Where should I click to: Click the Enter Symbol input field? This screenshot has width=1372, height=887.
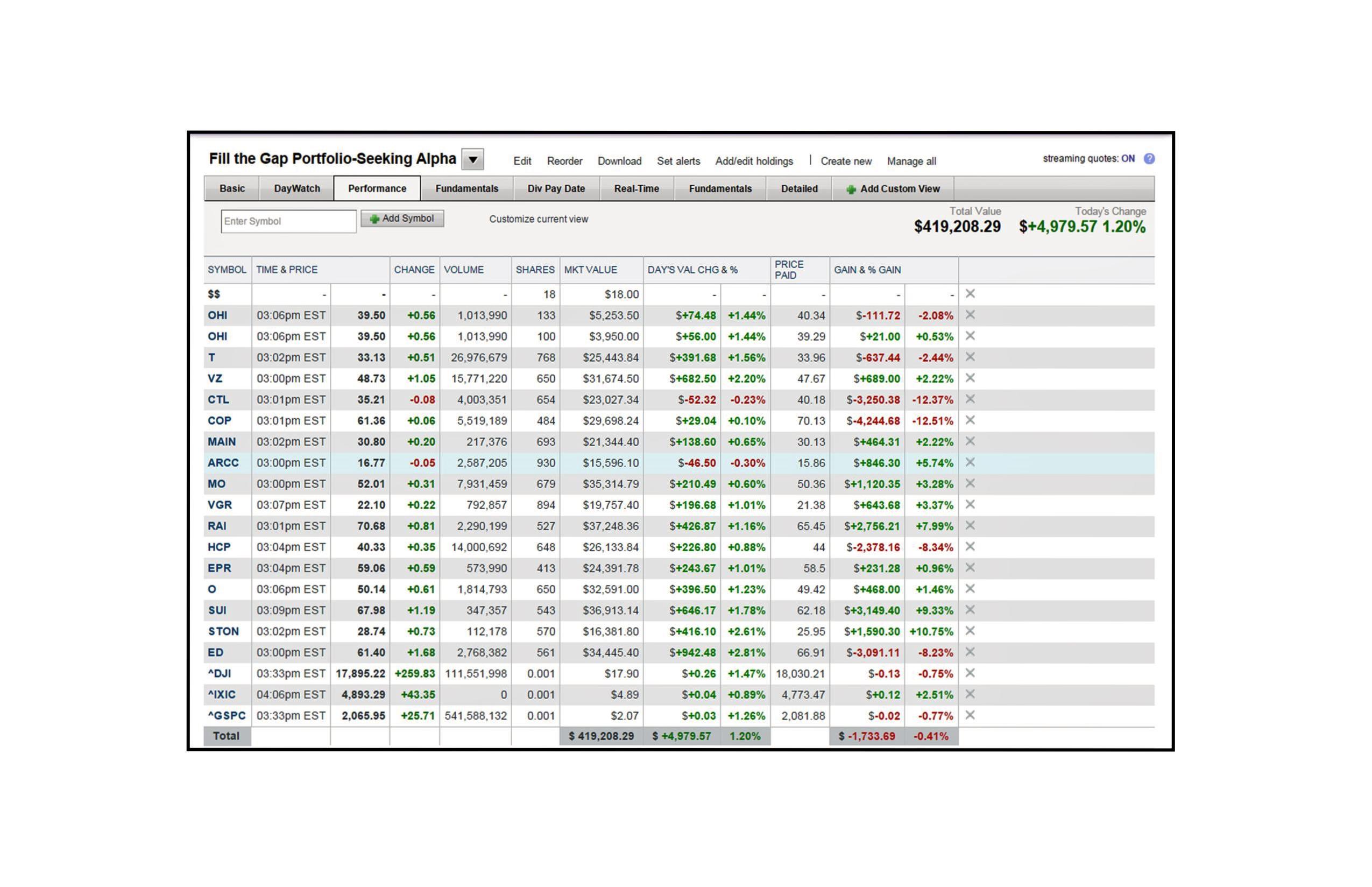point(288,222)
